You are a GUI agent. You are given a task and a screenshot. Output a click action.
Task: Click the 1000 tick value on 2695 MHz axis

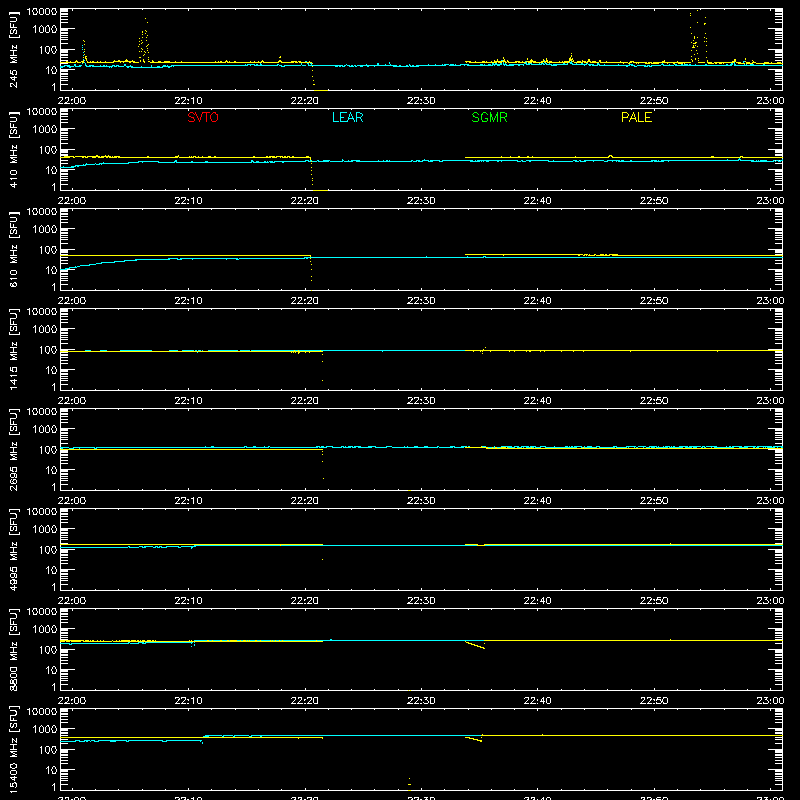44,430
